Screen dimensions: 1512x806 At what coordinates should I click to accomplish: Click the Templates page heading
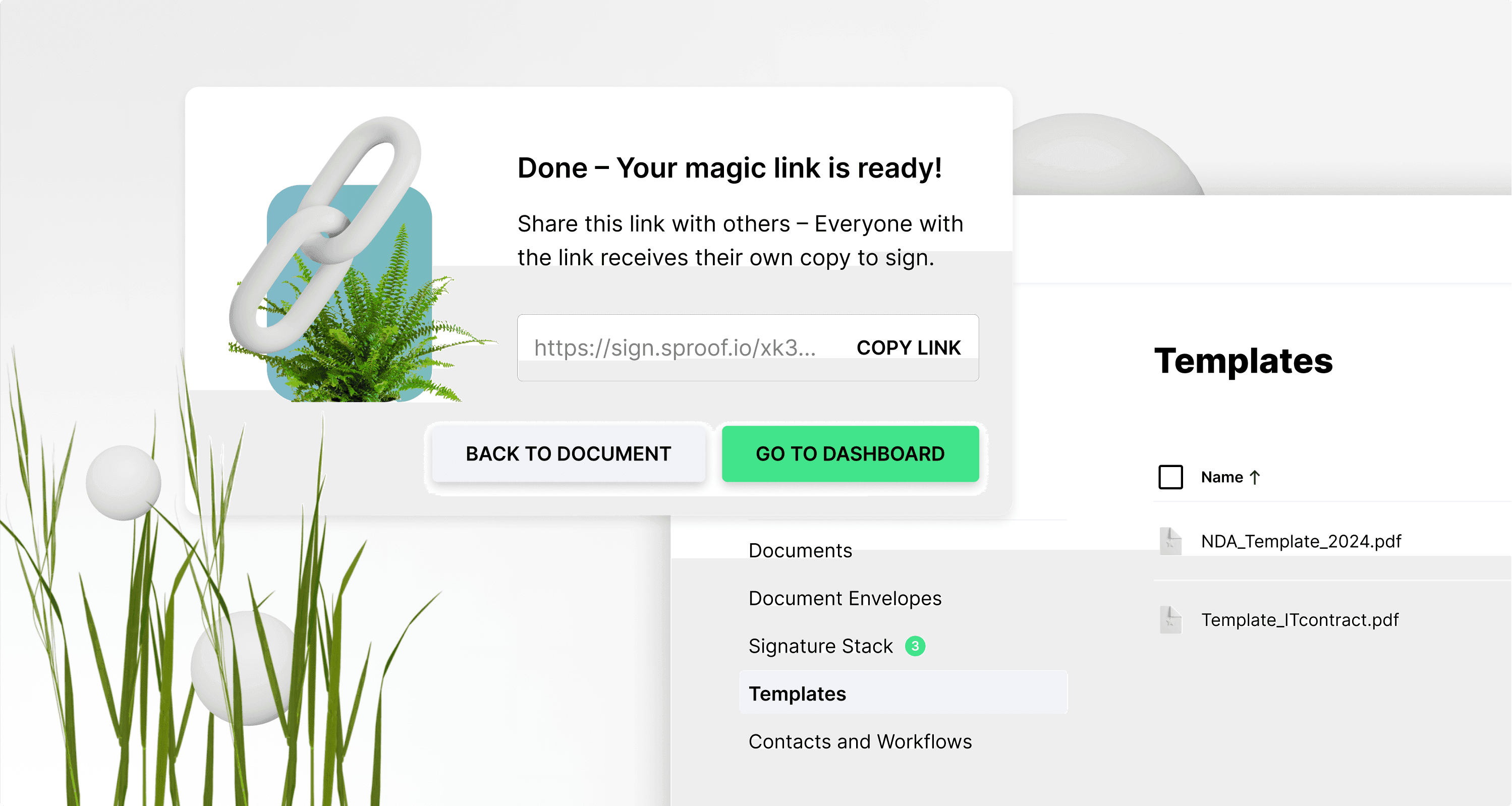click(1243, 361)
